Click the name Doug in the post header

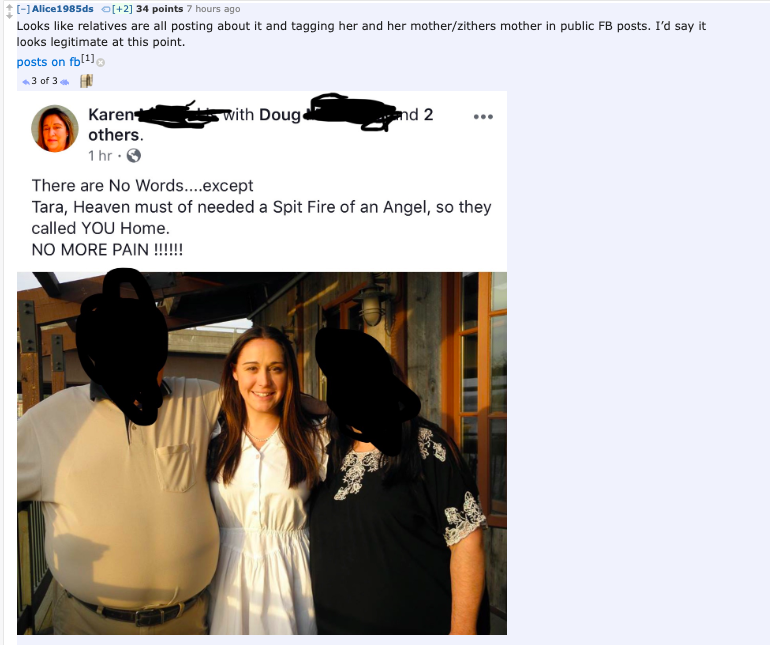pyautogui.click(x=280, y=114)
